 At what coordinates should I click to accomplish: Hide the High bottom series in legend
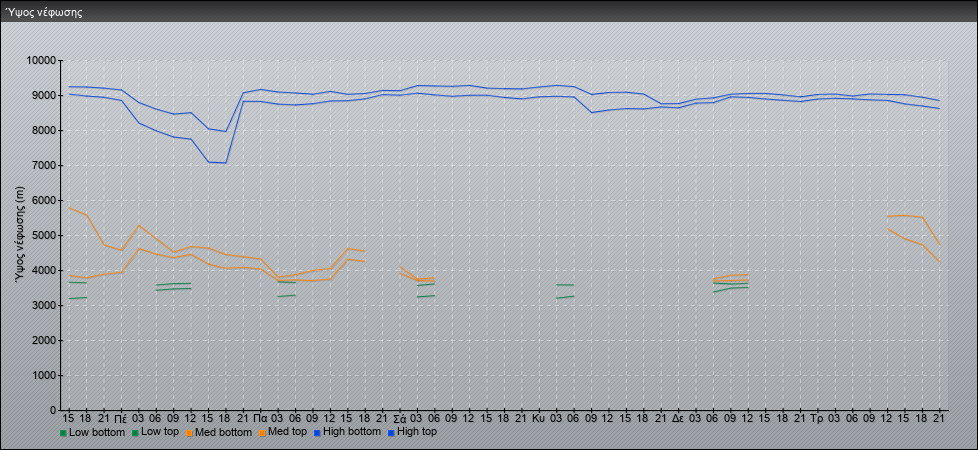coord(346,432)
